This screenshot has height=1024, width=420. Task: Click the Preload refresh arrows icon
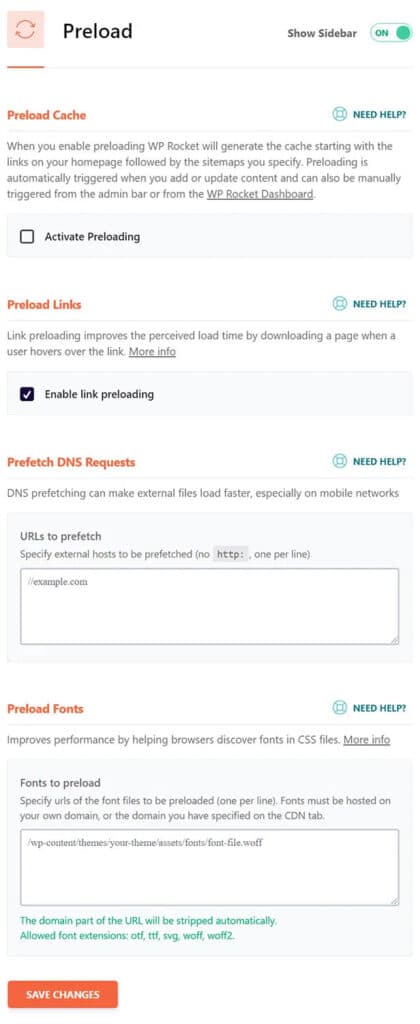[25, 30]
